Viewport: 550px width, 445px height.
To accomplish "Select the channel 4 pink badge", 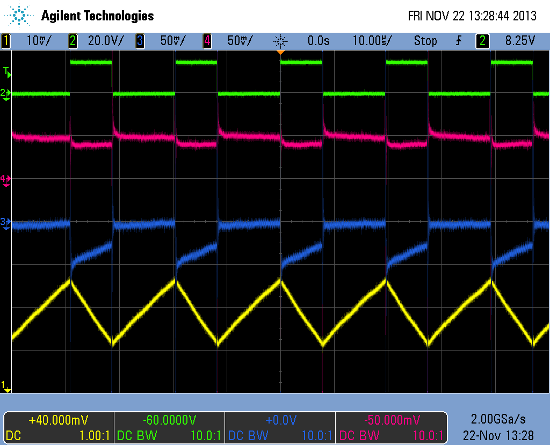I will click(207, 41).
